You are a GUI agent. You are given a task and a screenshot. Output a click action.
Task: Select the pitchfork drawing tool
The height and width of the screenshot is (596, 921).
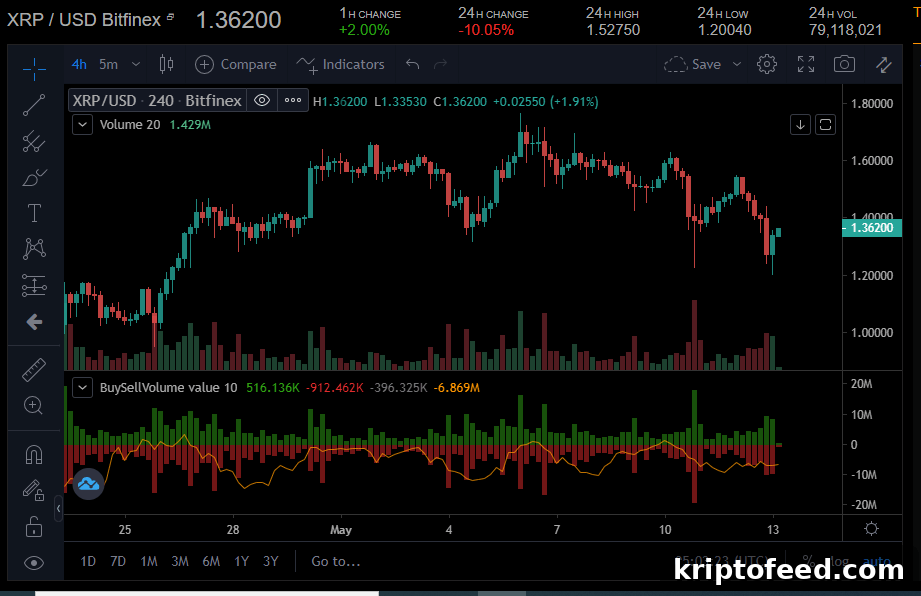click(x=34, y=142)
